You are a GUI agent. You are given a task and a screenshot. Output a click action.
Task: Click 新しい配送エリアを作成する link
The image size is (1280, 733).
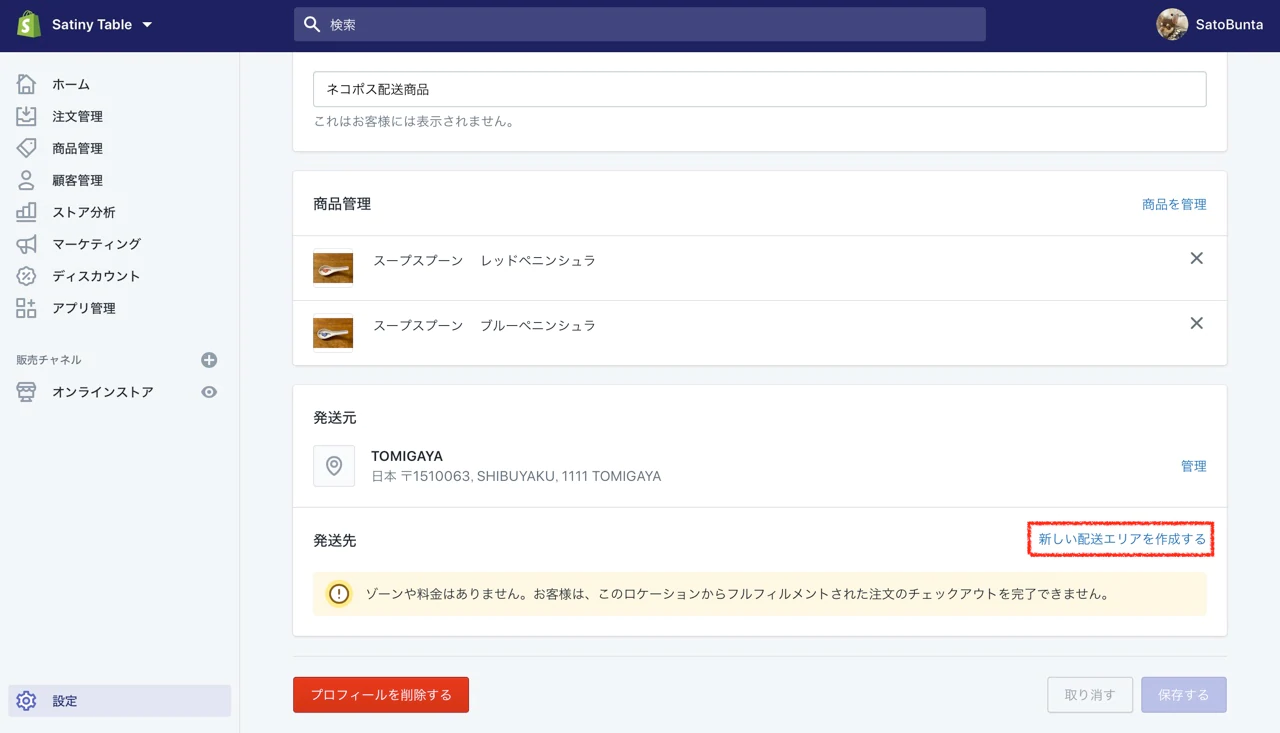(x=1121, y=540)
